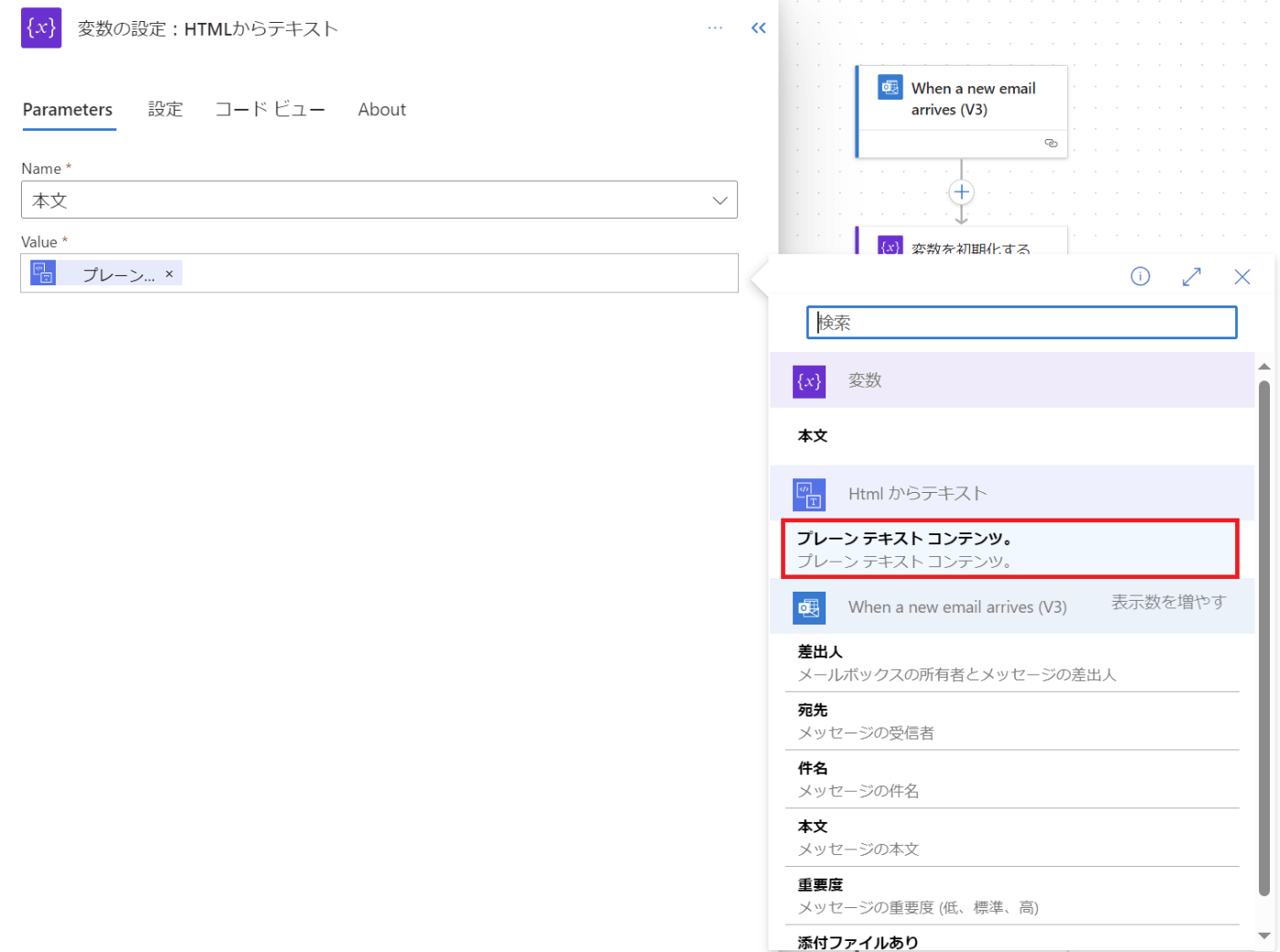Click the Outlook icon on the email trigger card

tap(889, 88)
